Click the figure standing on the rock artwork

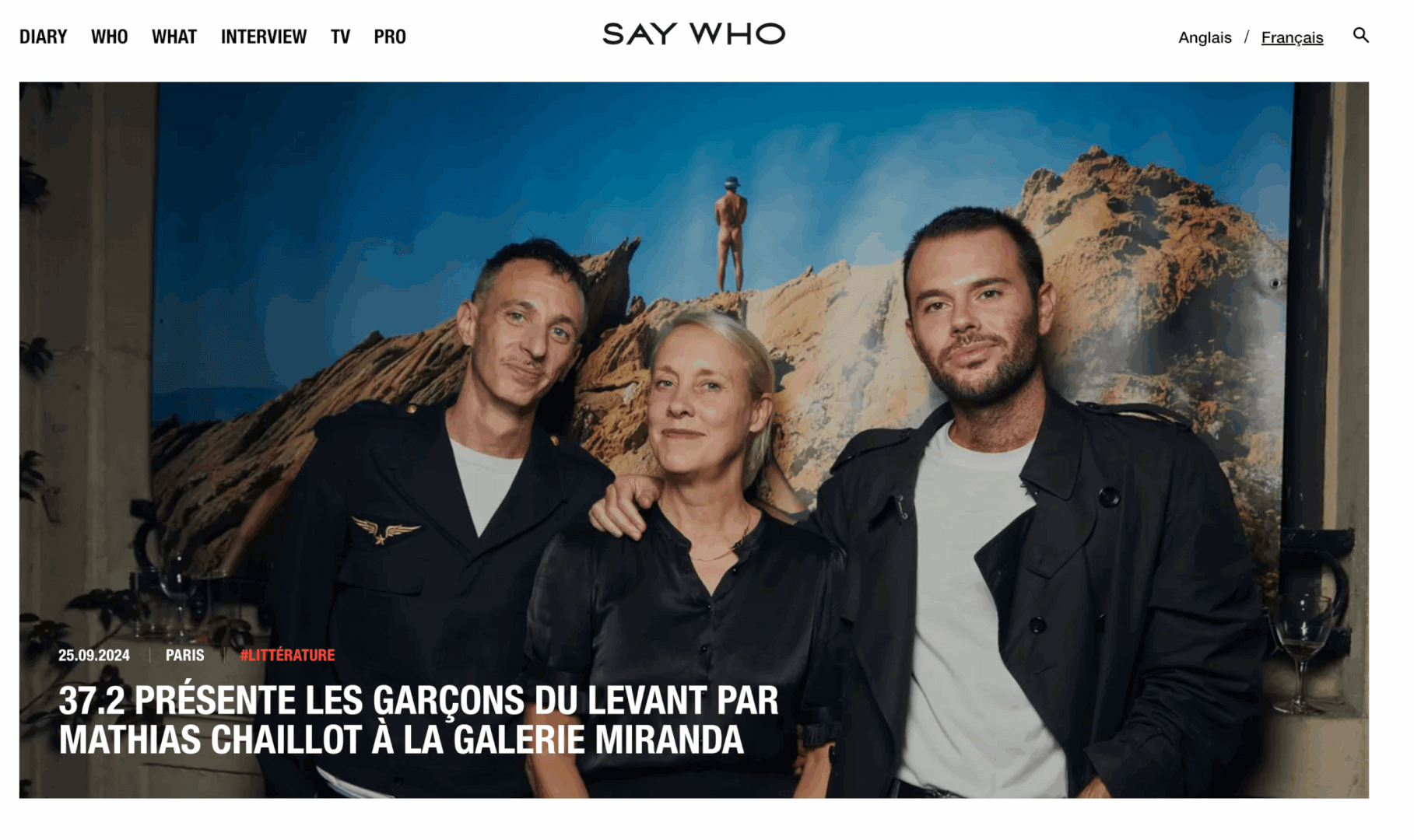[x=731, y=233]
